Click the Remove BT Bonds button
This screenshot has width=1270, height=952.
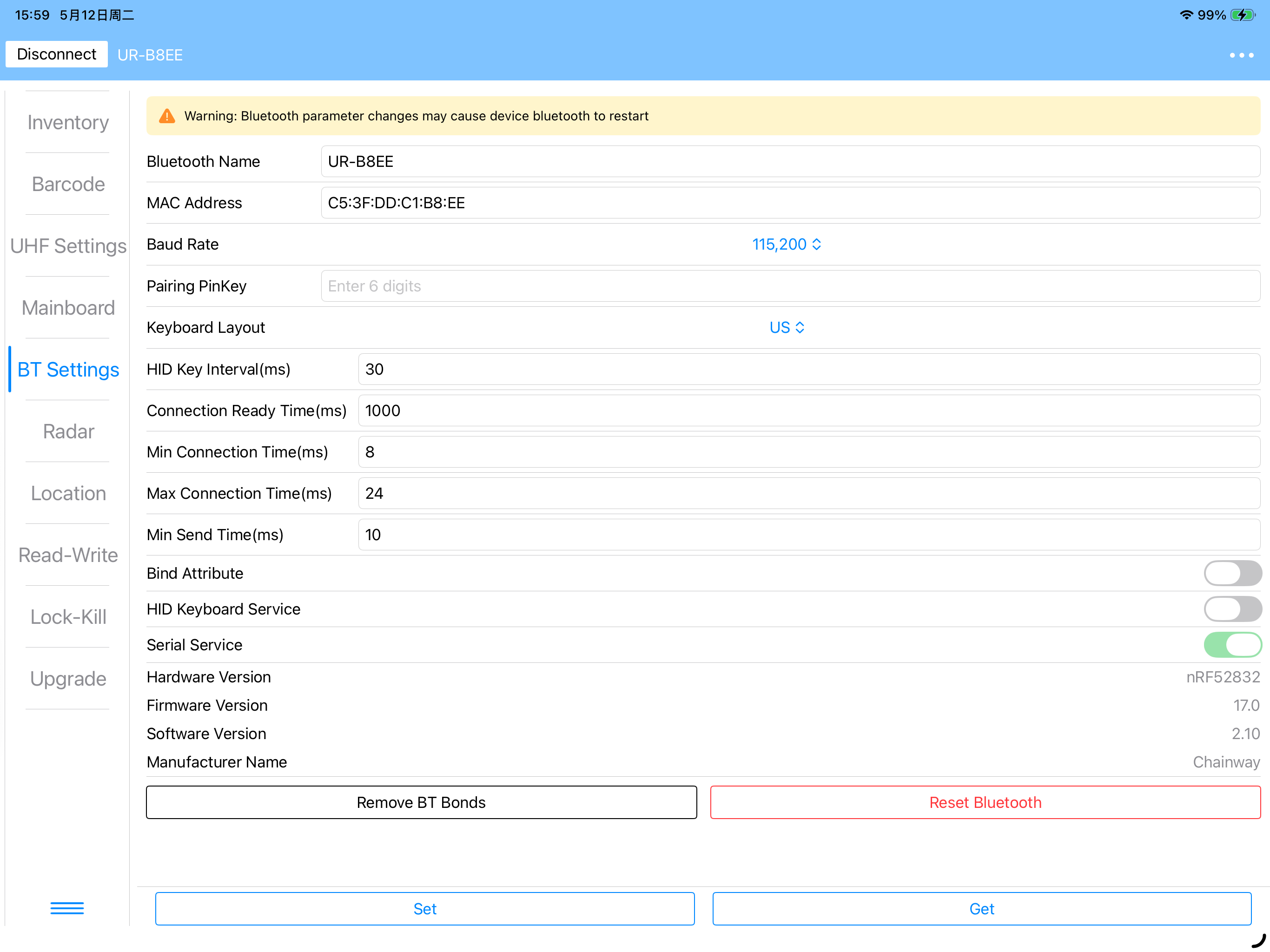pyautogui.click(x=422, y=802)
